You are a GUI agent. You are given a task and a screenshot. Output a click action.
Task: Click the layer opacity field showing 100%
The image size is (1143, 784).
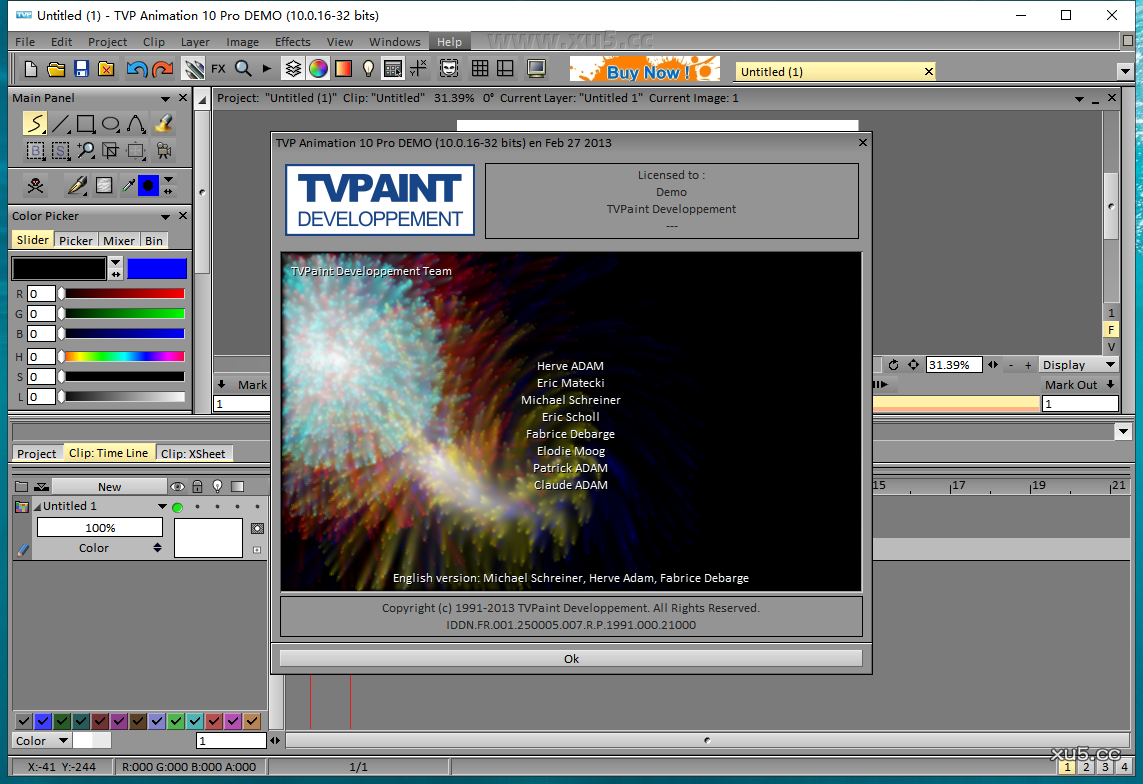pyautogui.click(x=100, y=526)
